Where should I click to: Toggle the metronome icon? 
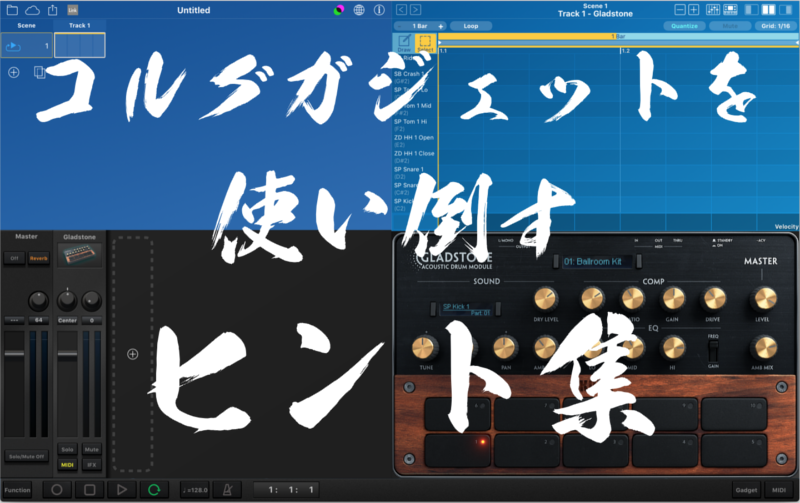[x=228, y=490]
